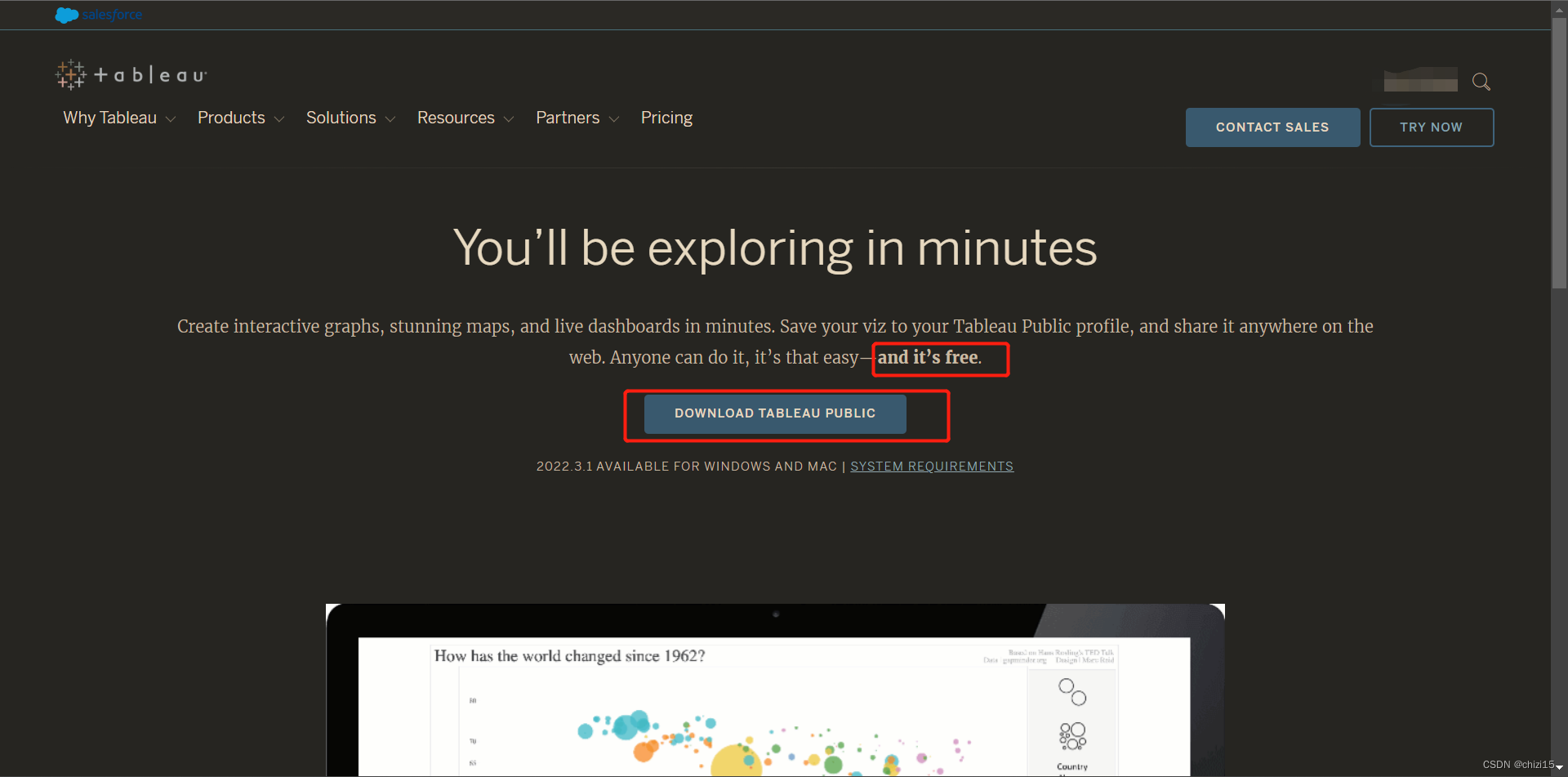Viewport: 1568px width, 777px height.
Task: Open the Tableau logo home link
Action: click(x=131, y=74)
